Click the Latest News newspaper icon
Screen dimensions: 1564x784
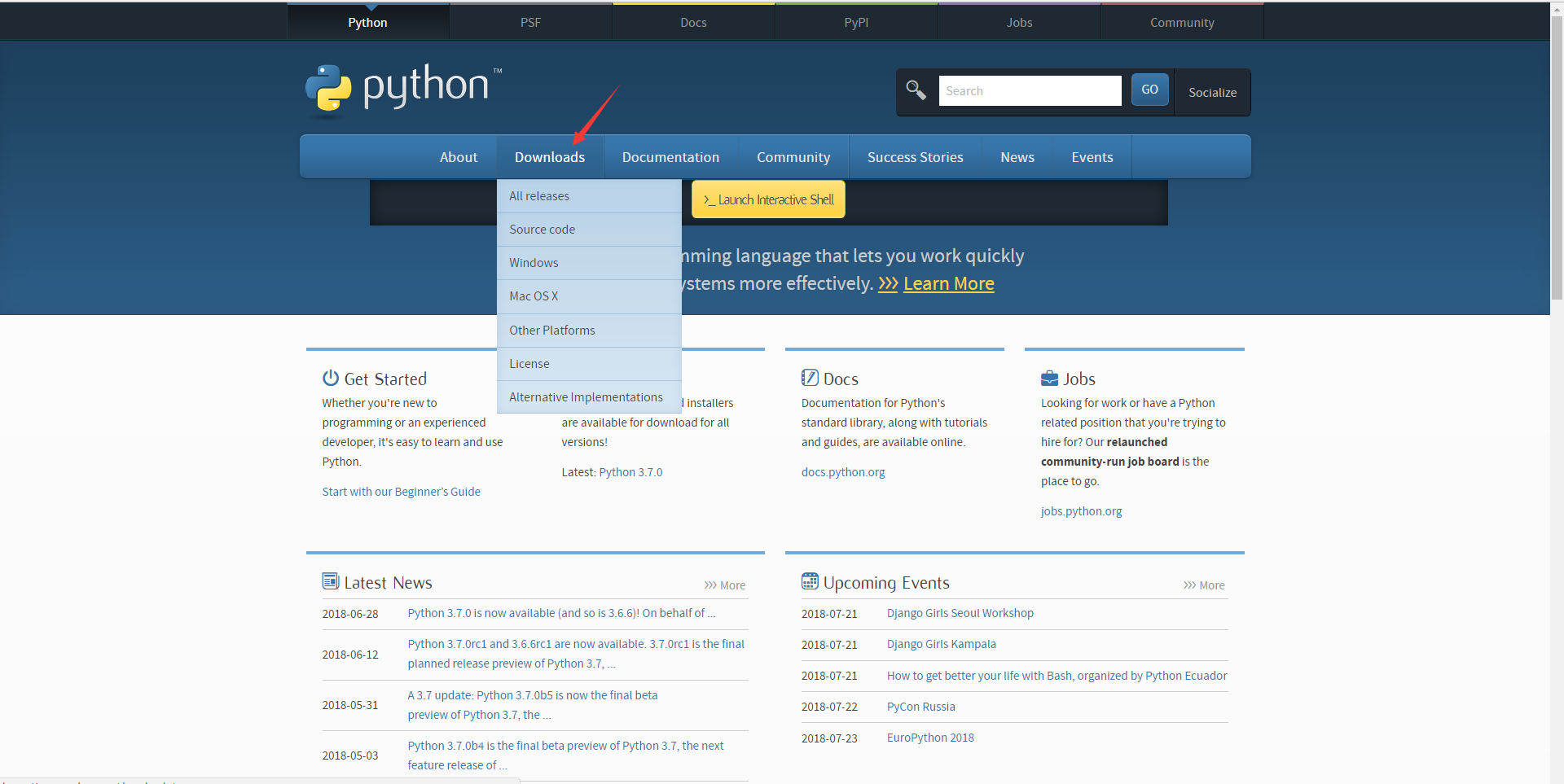pos(330,581)
